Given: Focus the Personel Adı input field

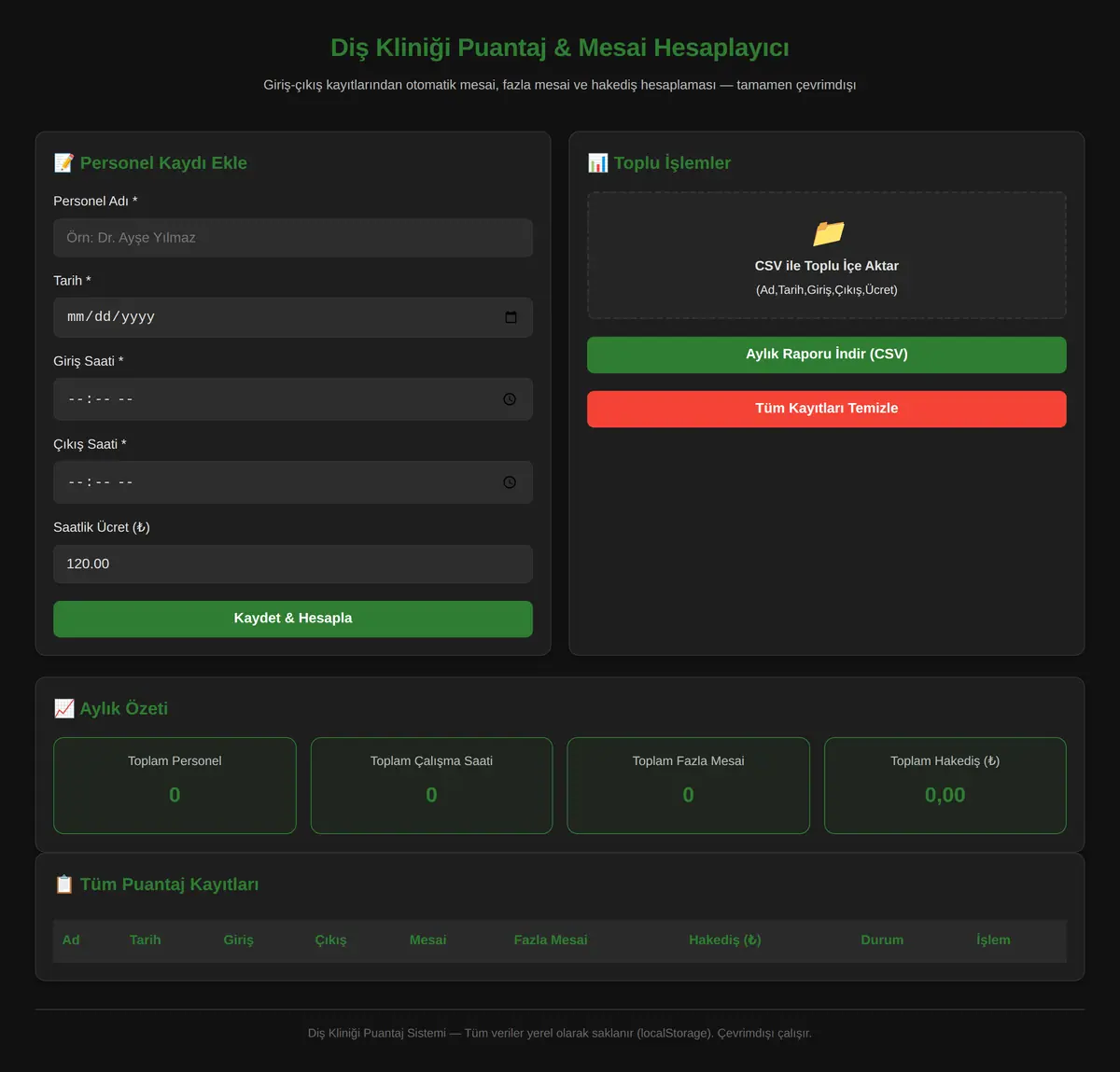Looking at the screenshot, I should 293,238.
